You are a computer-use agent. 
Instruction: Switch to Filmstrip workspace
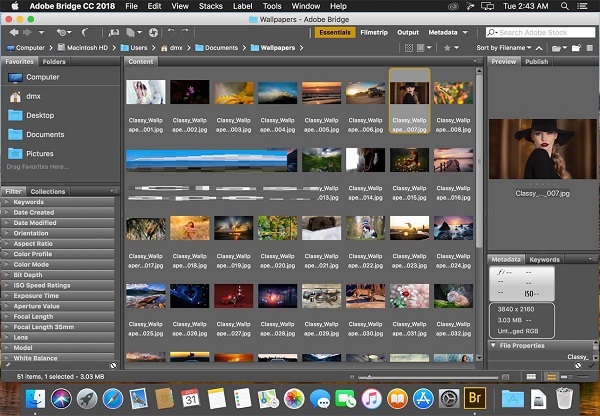pyautogui.click(x=374, y=33)
